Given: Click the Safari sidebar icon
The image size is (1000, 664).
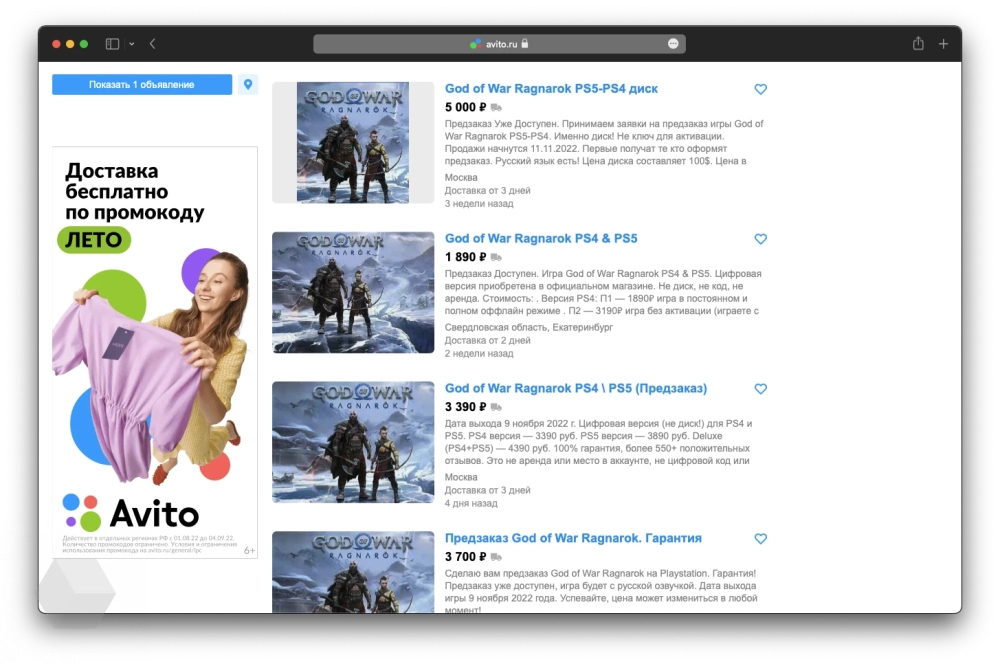Looking at the screenshot, I should coord(111,44).
